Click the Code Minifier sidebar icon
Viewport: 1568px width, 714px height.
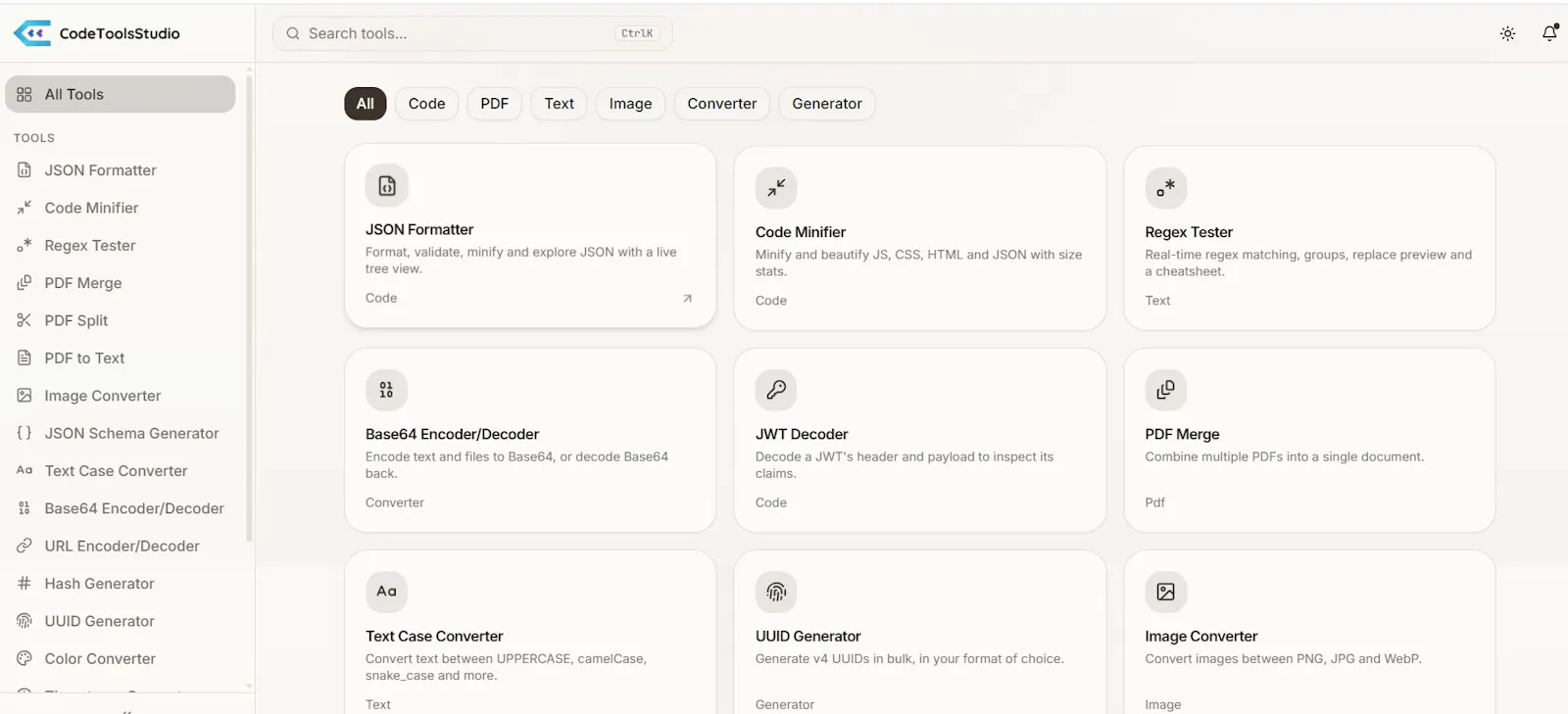[24, 208]
